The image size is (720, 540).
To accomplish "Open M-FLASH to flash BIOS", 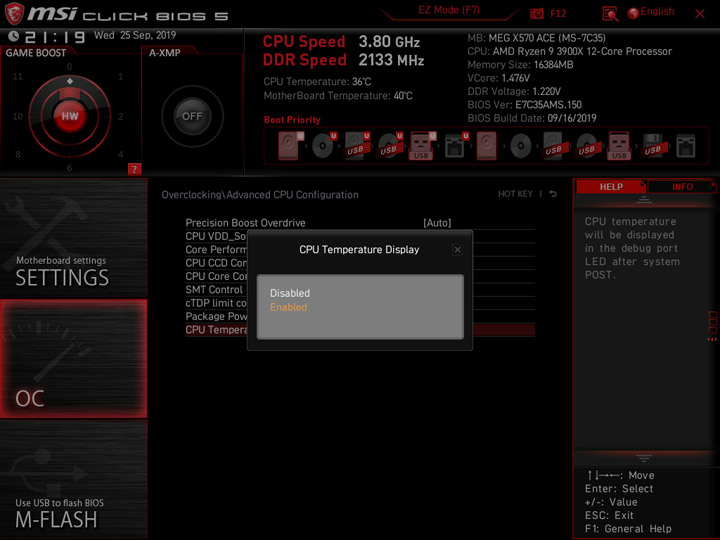I will (x=73, y=480).
